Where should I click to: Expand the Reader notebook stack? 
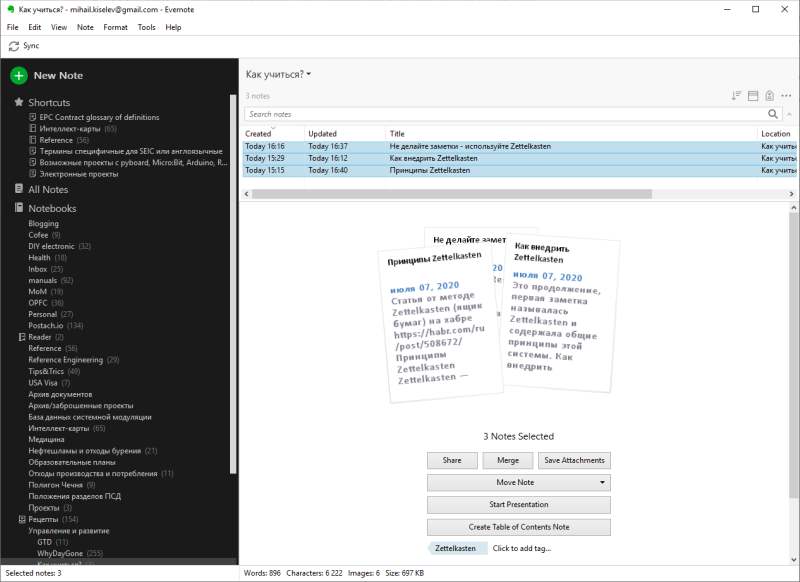click(22, 337)
